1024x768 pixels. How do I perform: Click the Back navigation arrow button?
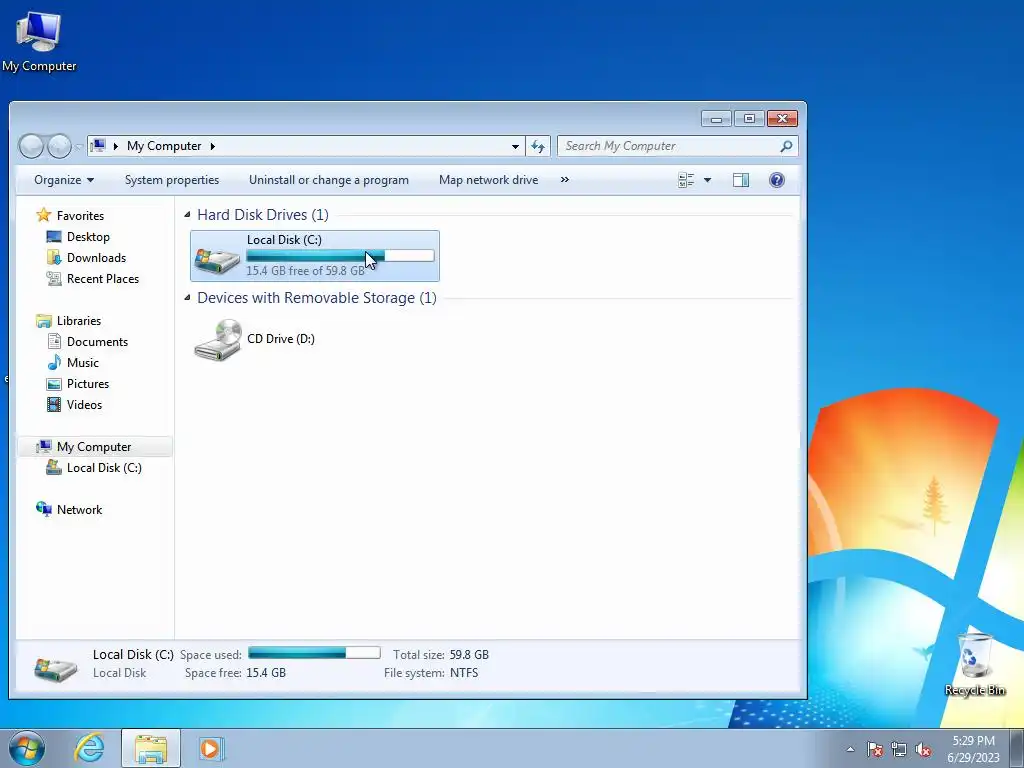pyautogui.click(x=31, y=146)
